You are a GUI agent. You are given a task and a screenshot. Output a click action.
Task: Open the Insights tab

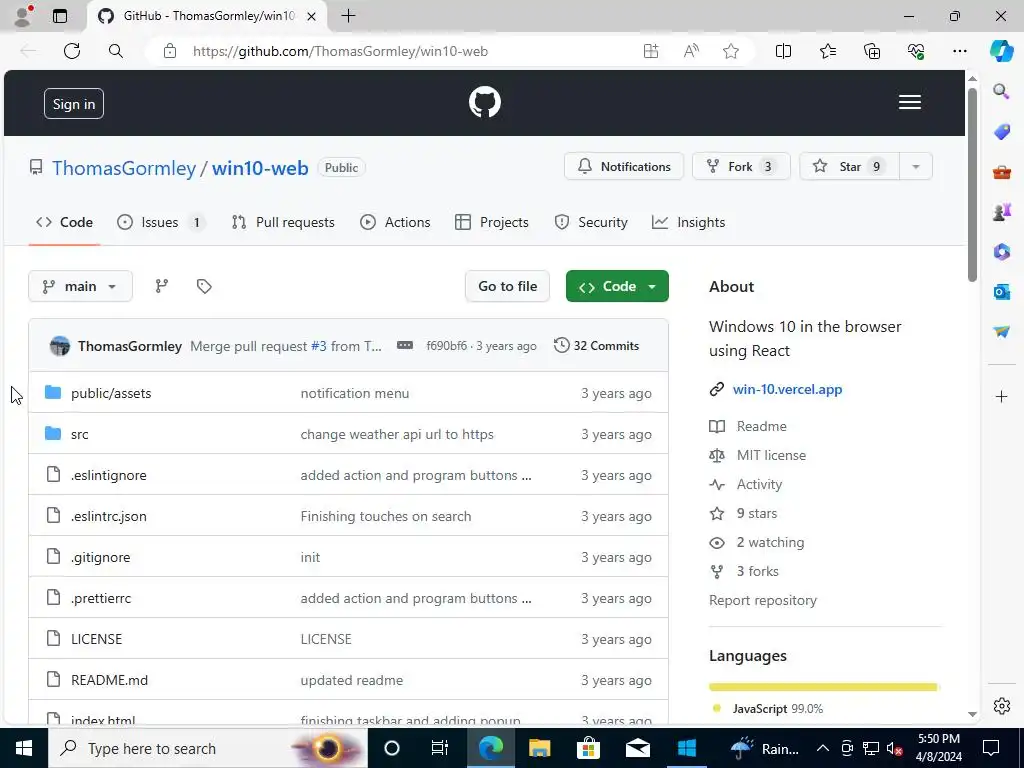[688, 222]
